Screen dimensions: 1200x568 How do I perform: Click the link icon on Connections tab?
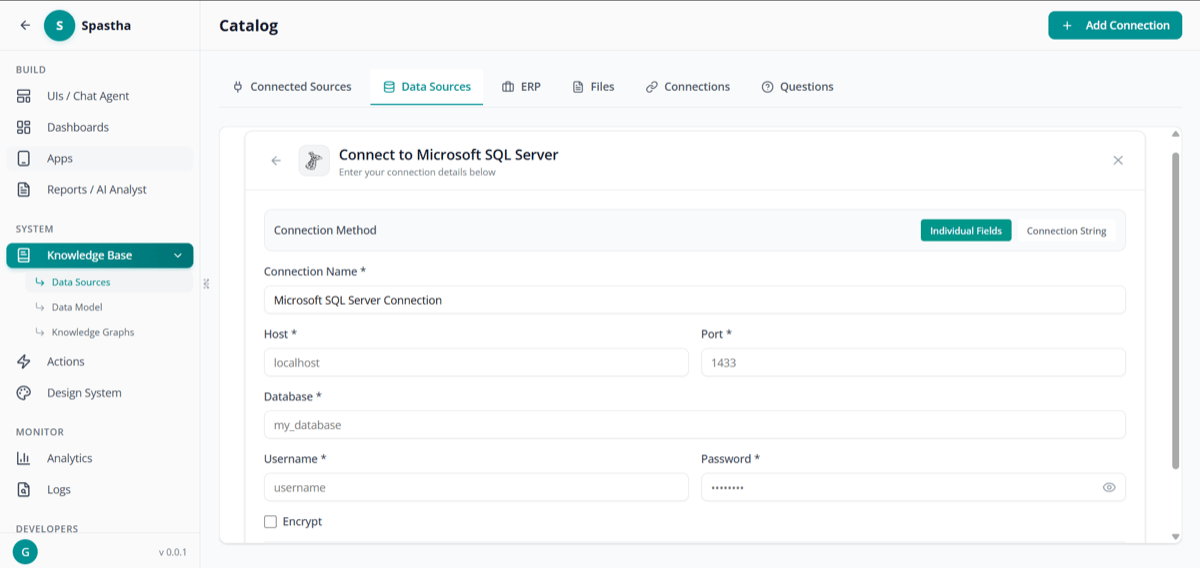(652, 87)
